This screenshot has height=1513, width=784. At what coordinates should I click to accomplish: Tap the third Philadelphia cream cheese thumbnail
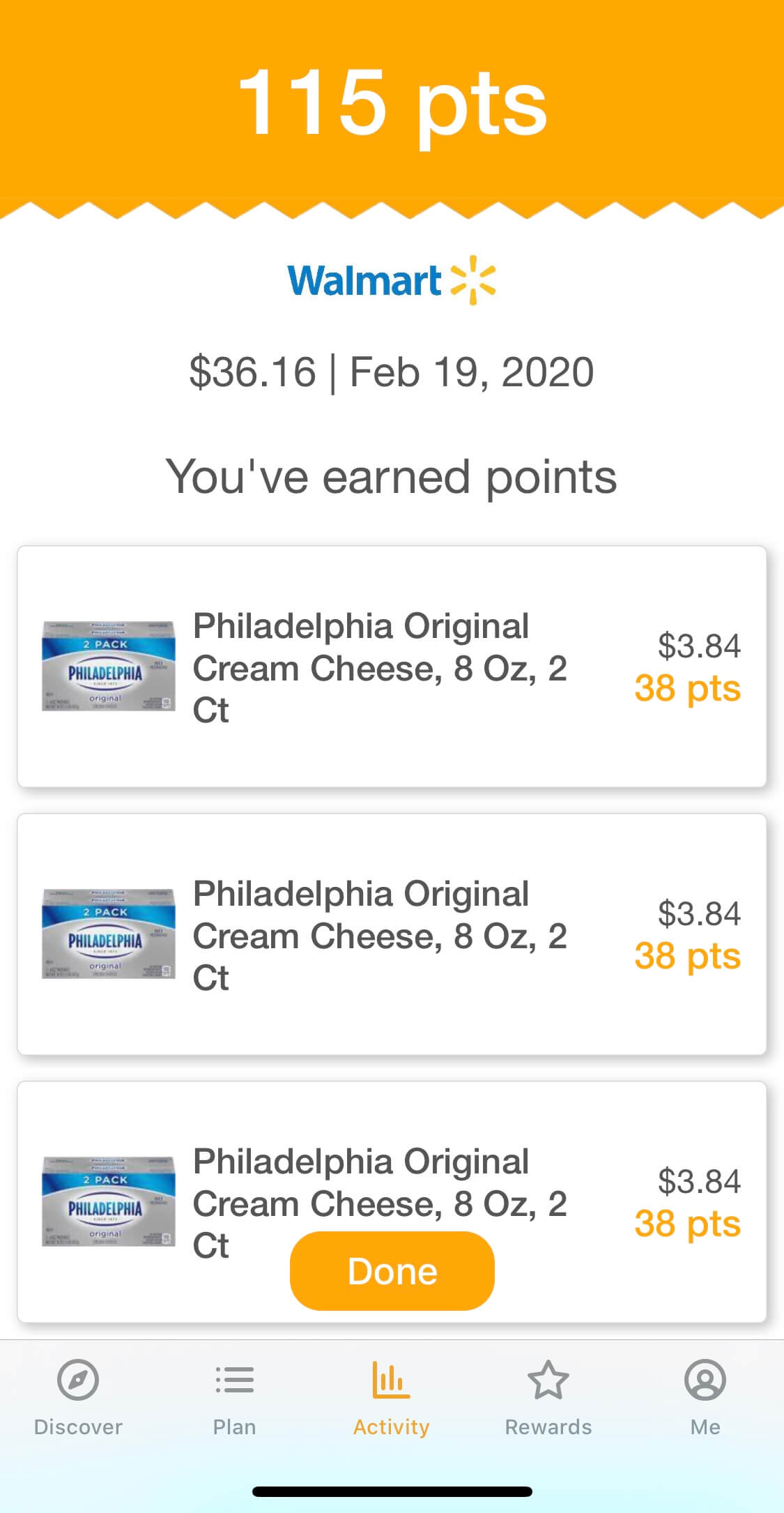click(x=108, y=1202)
